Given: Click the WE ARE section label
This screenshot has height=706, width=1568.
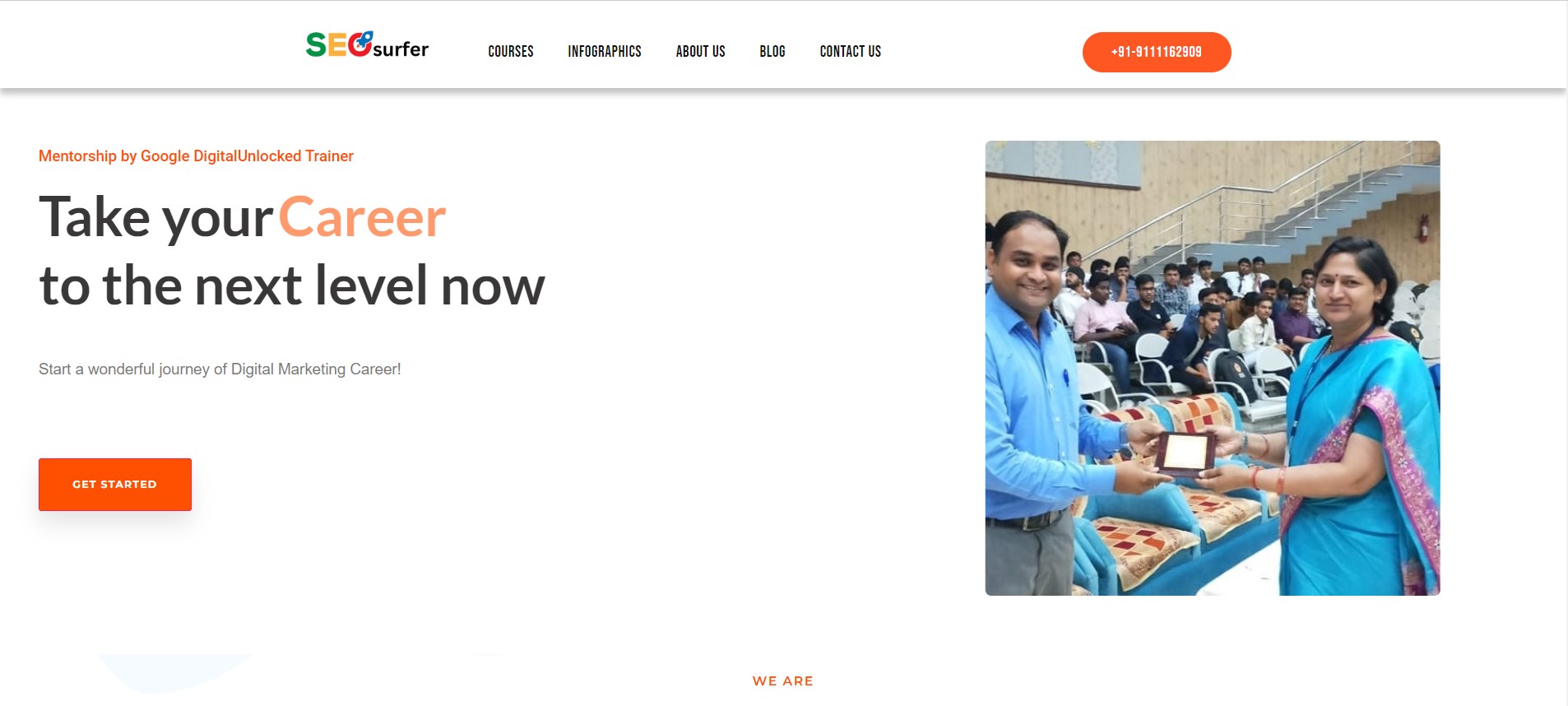Looking at the screenshot, I should 783,681.
